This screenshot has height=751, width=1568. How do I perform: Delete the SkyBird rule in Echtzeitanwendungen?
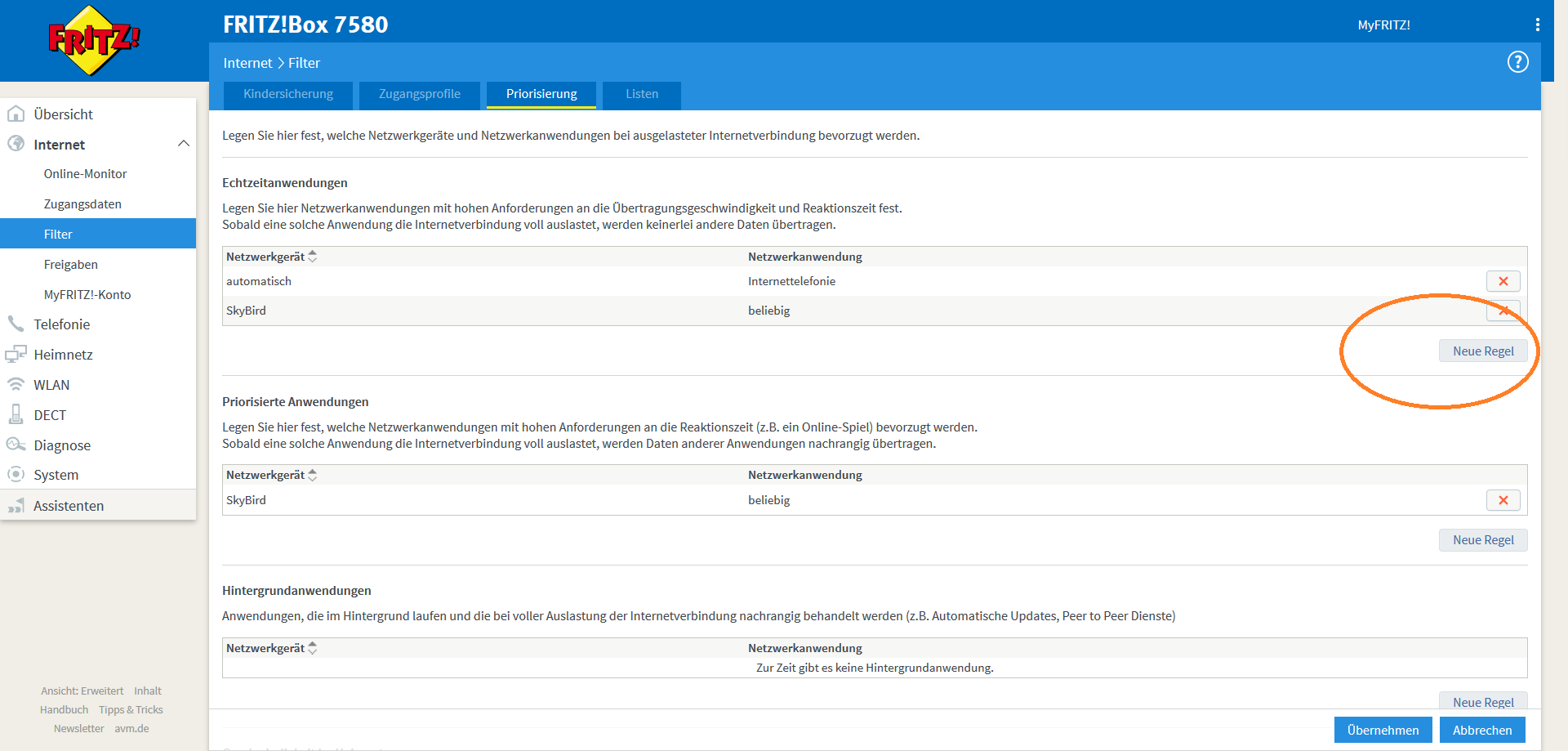(1503, 311)
